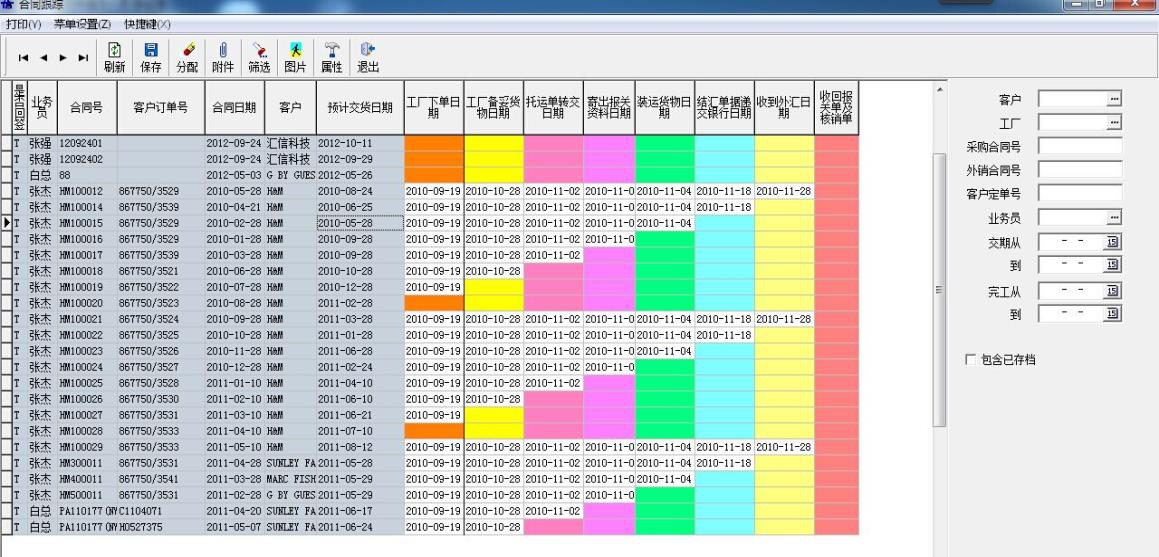The image size is (1159, 557).
Task: Click into the 客户 filter field
Action: (1073, 98)
